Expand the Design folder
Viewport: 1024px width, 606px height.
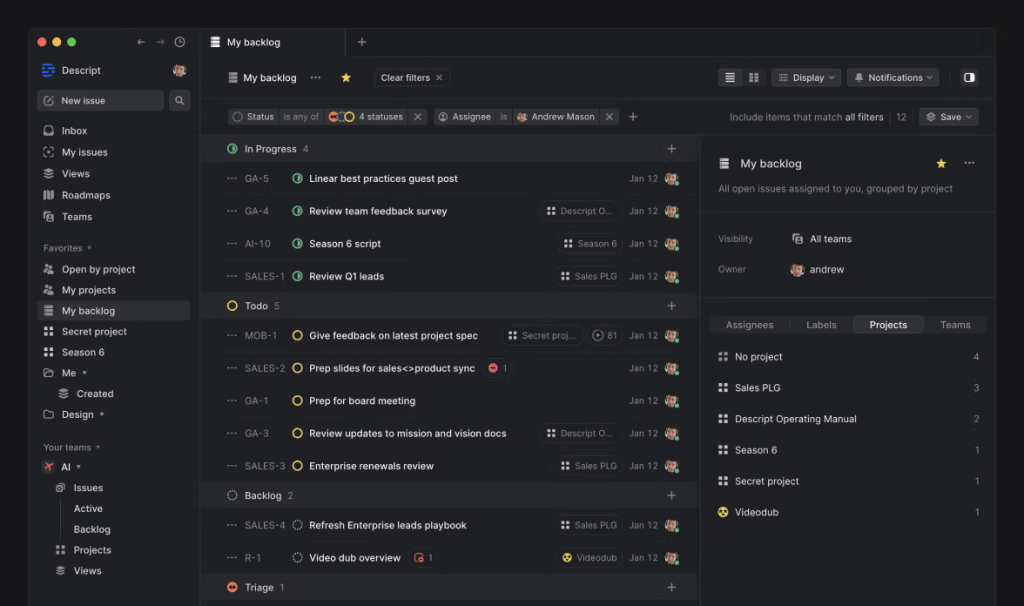click(x=102, y=415)
